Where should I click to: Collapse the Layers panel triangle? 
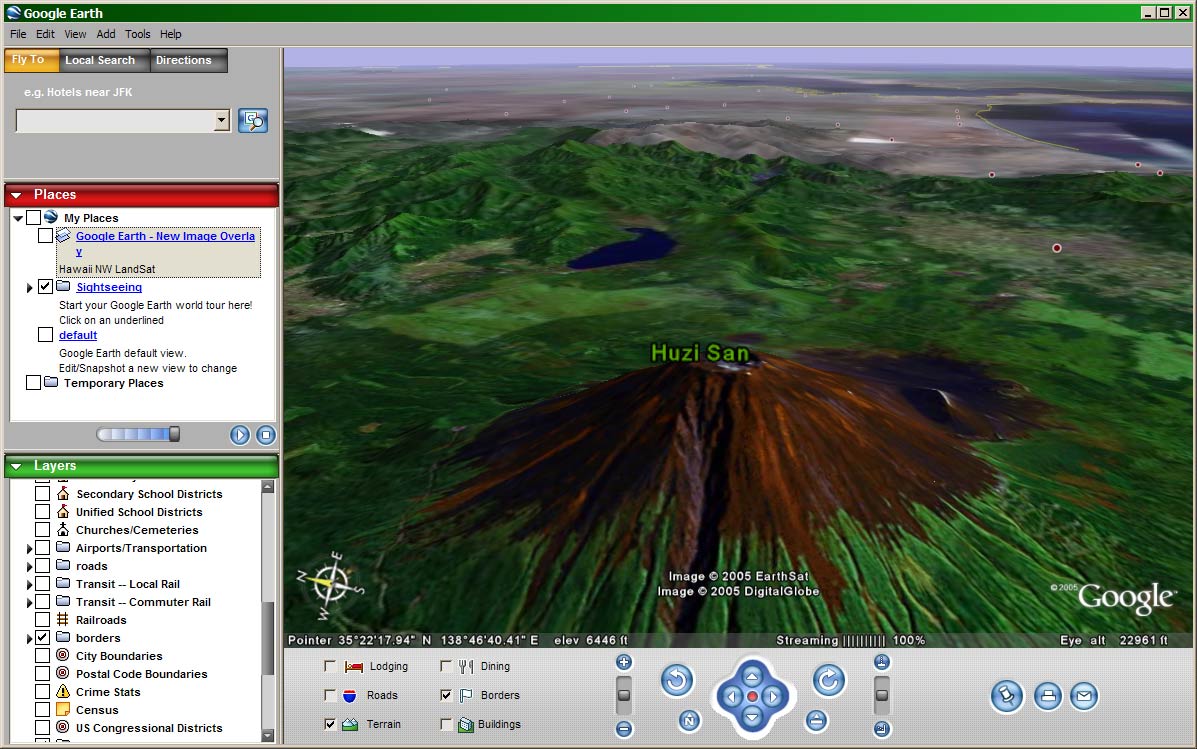(16, 467)
